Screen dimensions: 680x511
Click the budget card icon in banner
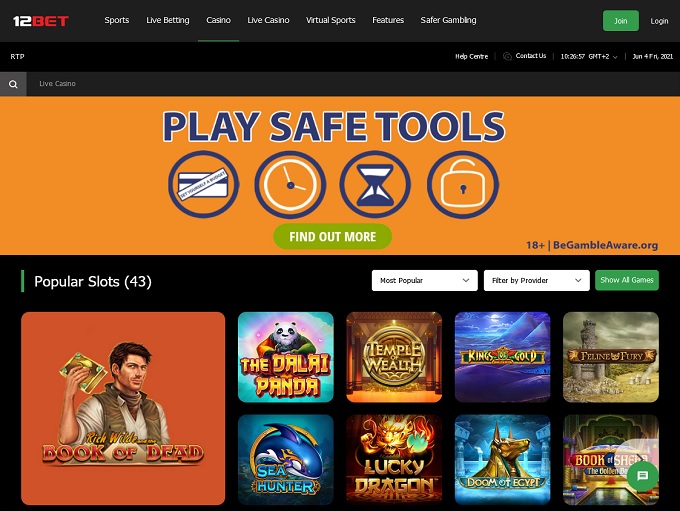[203, 184]
